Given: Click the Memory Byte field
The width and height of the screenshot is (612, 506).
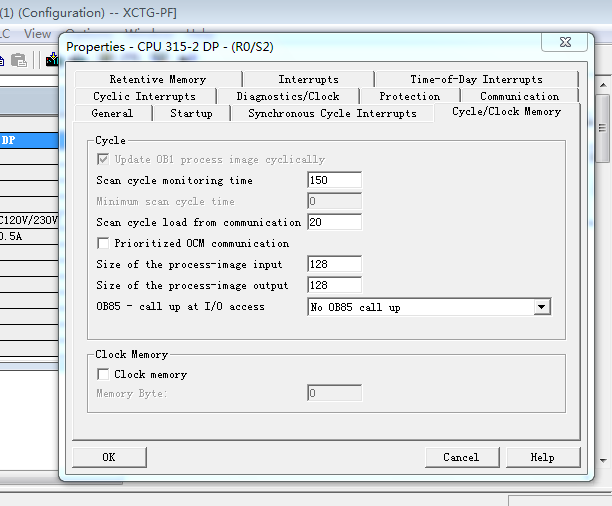Looking at the screenshot, I should coord(334,393).
